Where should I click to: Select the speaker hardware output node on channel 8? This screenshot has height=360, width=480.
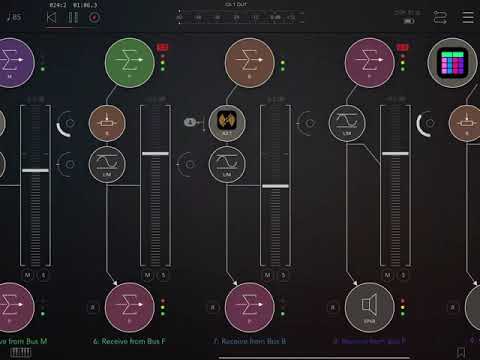tap(369, 307)
